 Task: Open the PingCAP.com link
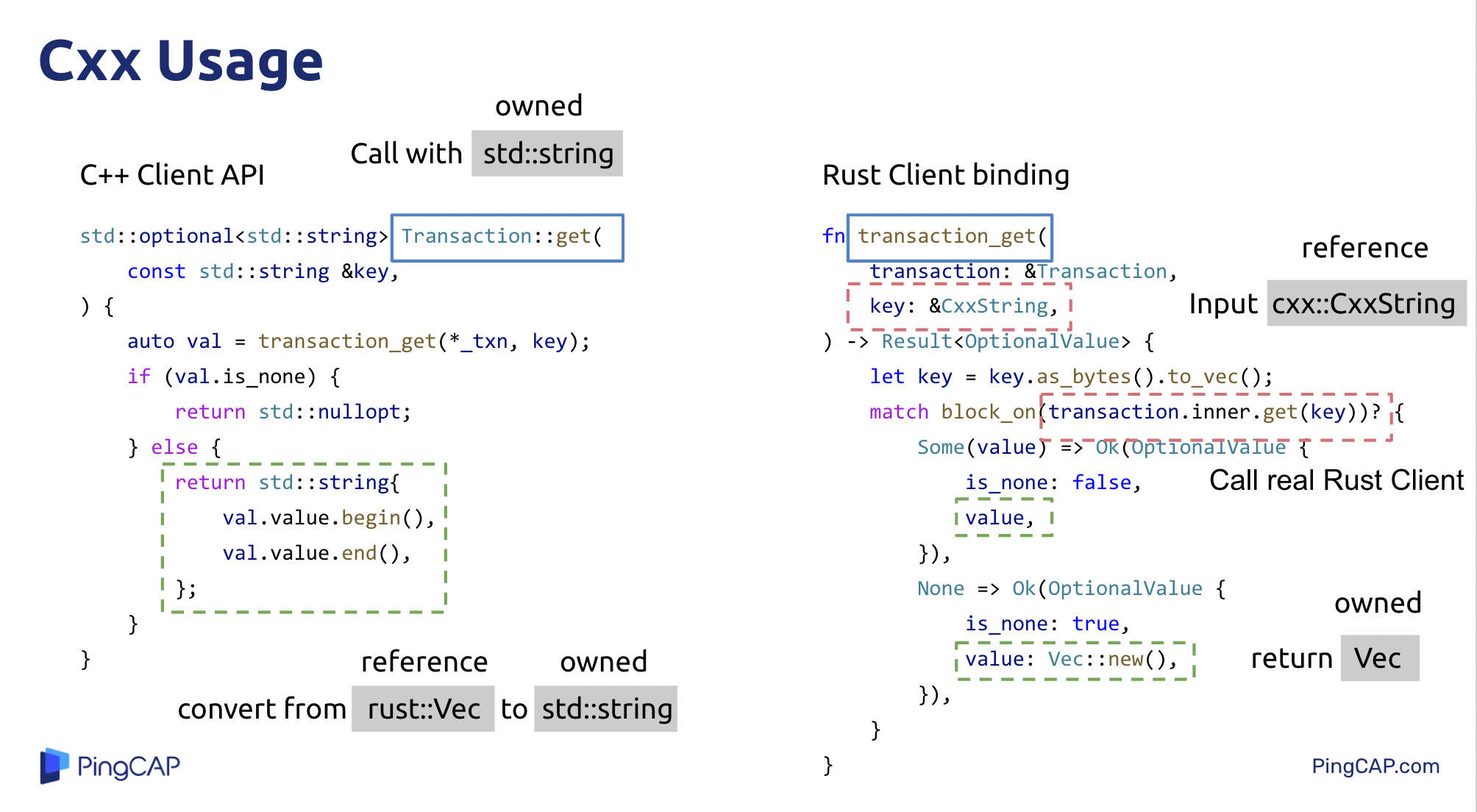1375,766
